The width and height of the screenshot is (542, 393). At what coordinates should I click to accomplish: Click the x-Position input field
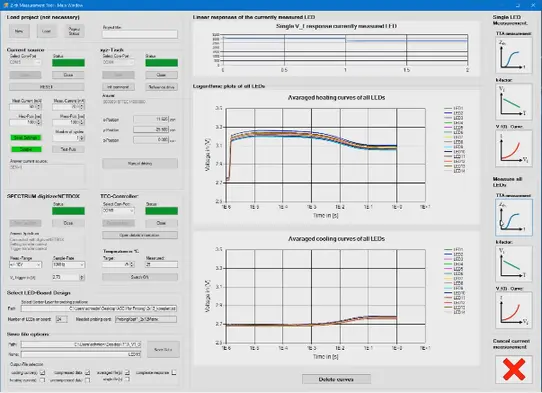151,119
